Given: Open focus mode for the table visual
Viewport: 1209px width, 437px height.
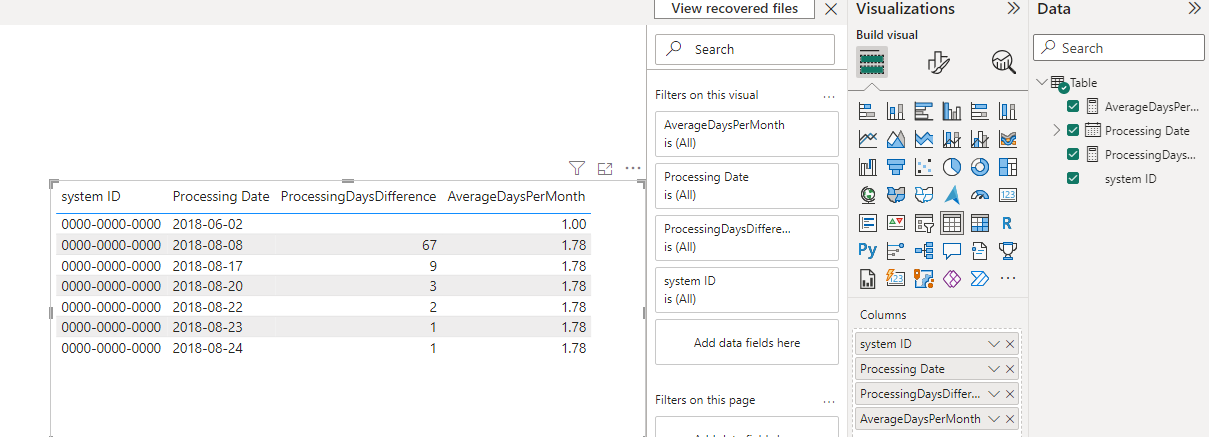Looking at the screenshot, I should 605,168.
